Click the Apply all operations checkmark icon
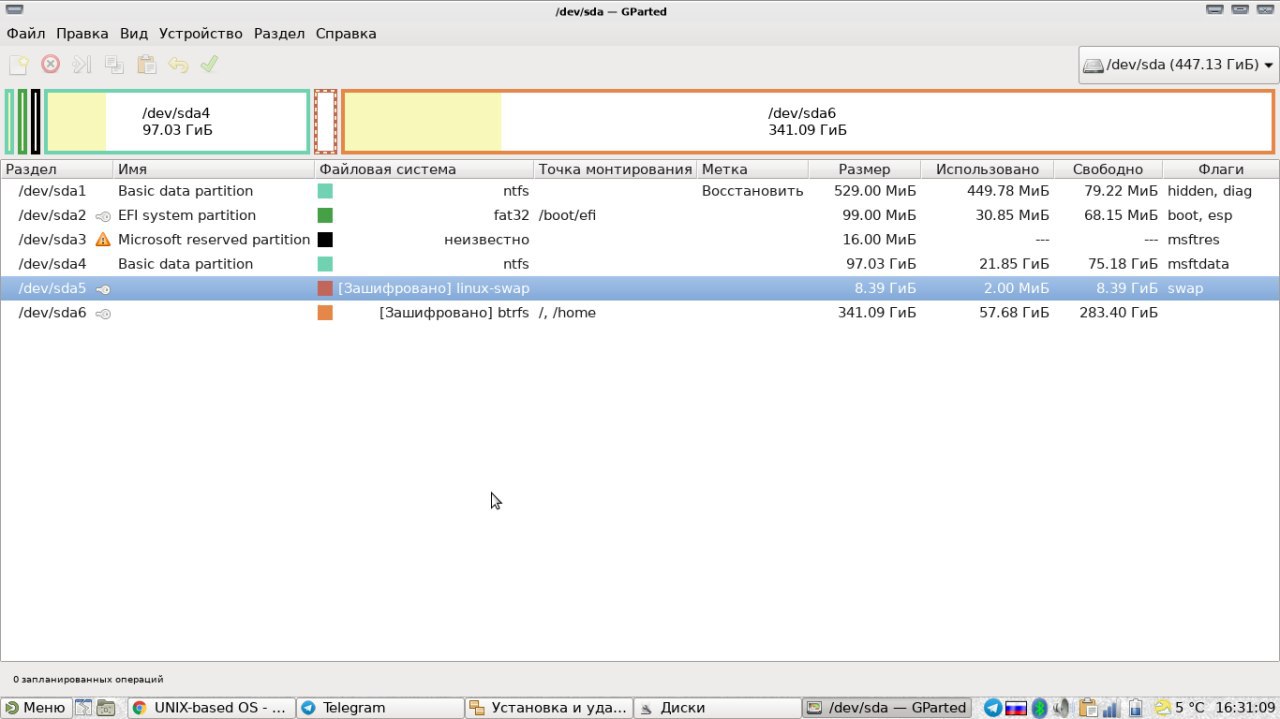Screen dimensions: 1280x719 click(209, 65)
